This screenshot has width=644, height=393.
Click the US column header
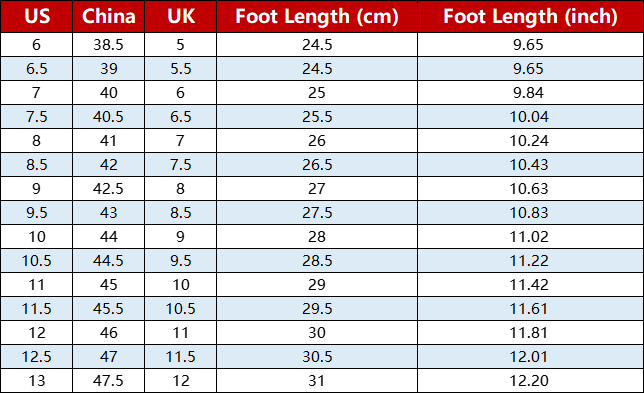37,16
